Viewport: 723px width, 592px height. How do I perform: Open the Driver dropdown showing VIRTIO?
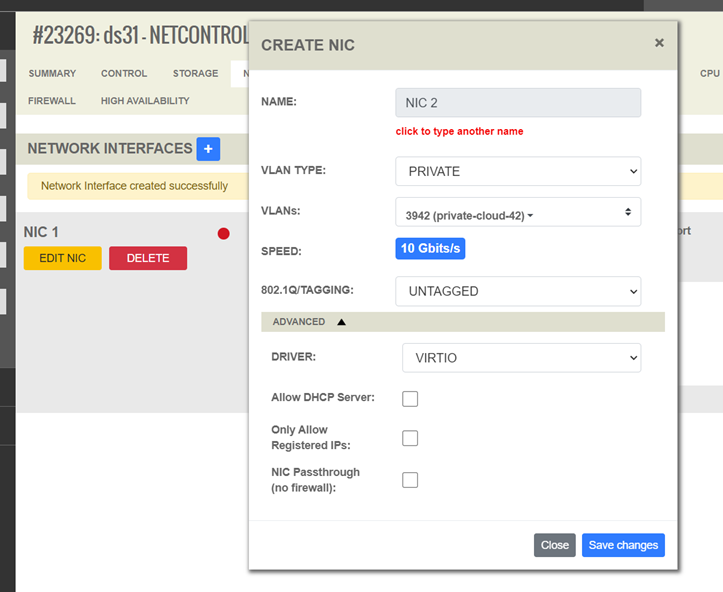522,358
